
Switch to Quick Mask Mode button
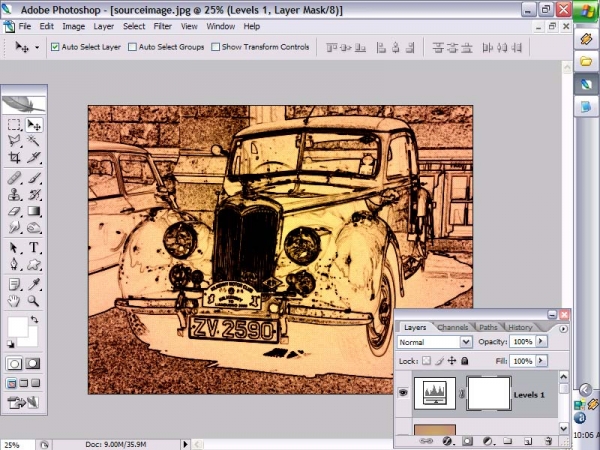click(33, 364)
